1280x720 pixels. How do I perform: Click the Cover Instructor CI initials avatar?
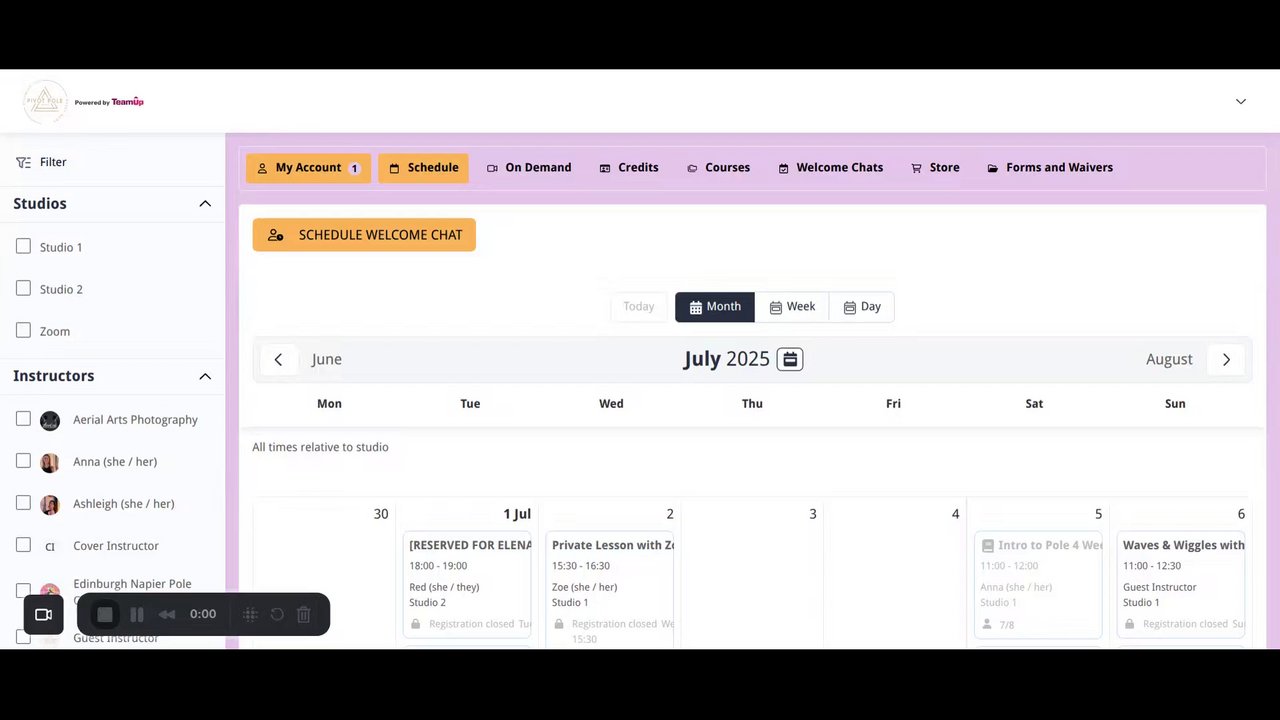50,546
